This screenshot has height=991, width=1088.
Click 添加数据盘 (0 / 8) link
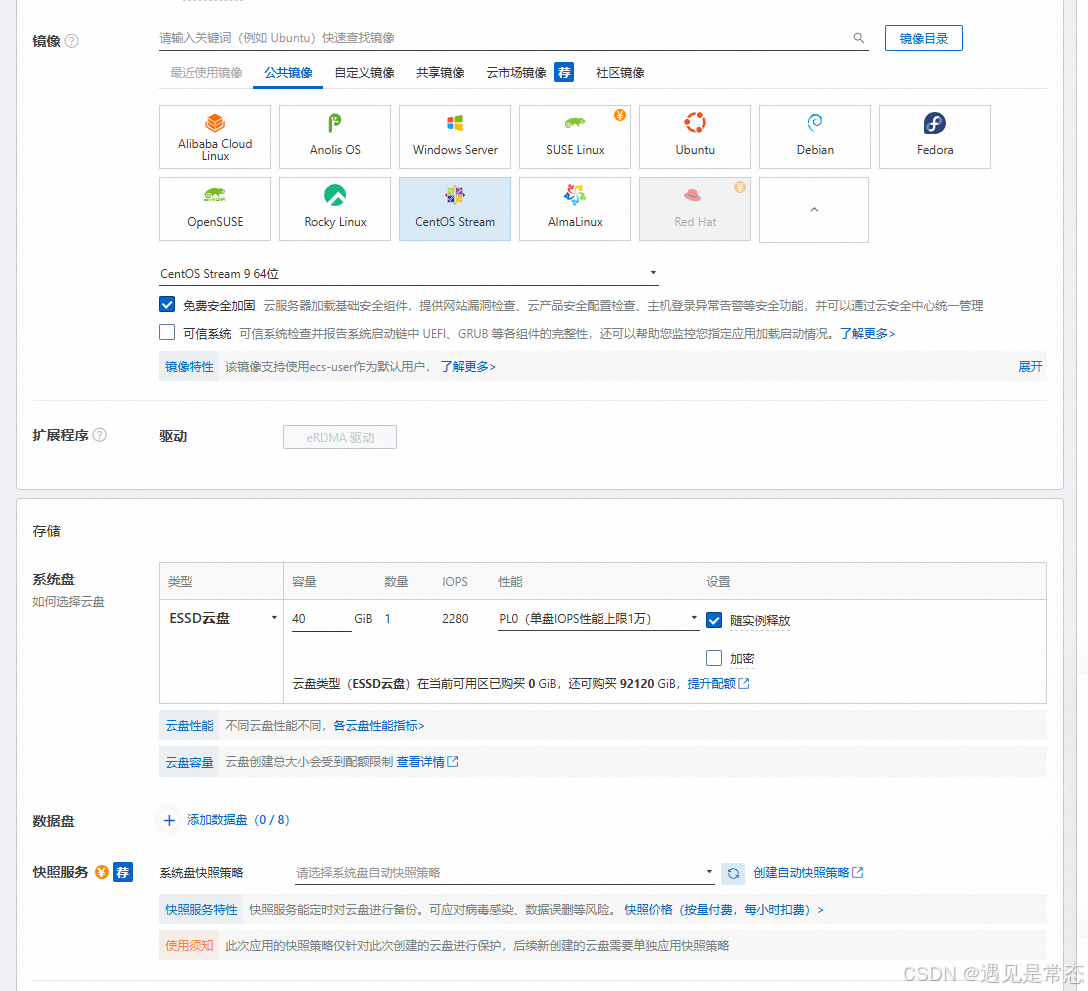pos(238,820)
